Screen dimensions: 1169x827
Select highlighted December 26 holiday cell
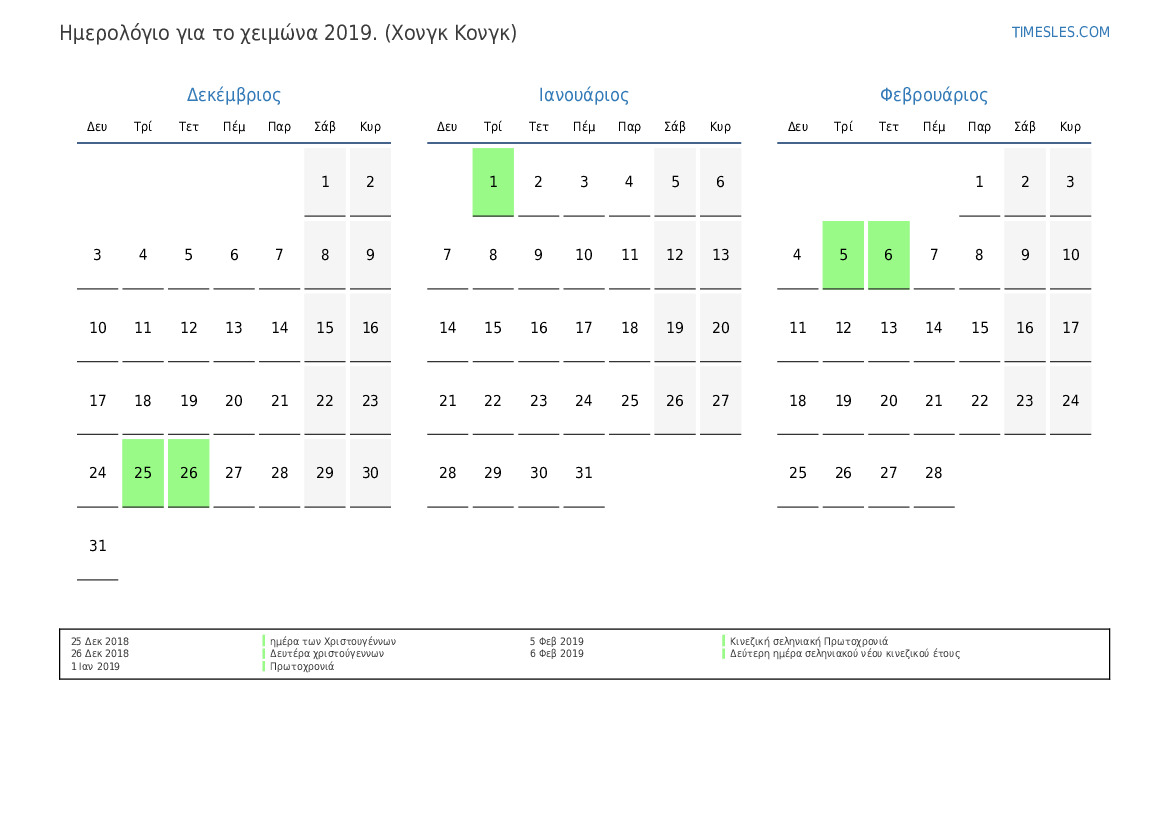click(x=188, y=473)
